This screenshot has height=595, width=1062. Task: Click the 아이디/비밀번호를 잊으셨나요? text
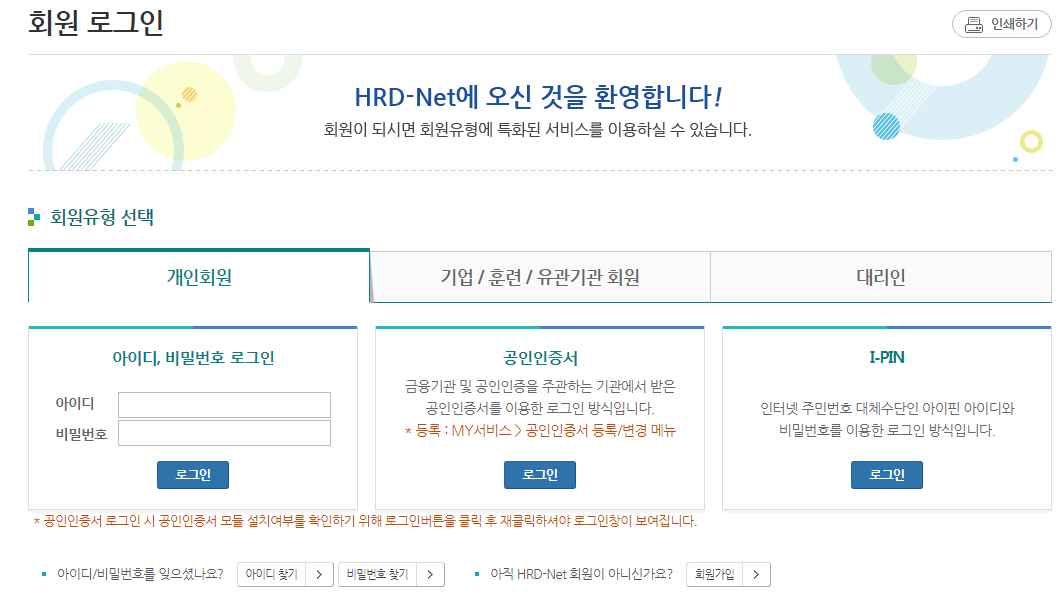pos(140,574)
